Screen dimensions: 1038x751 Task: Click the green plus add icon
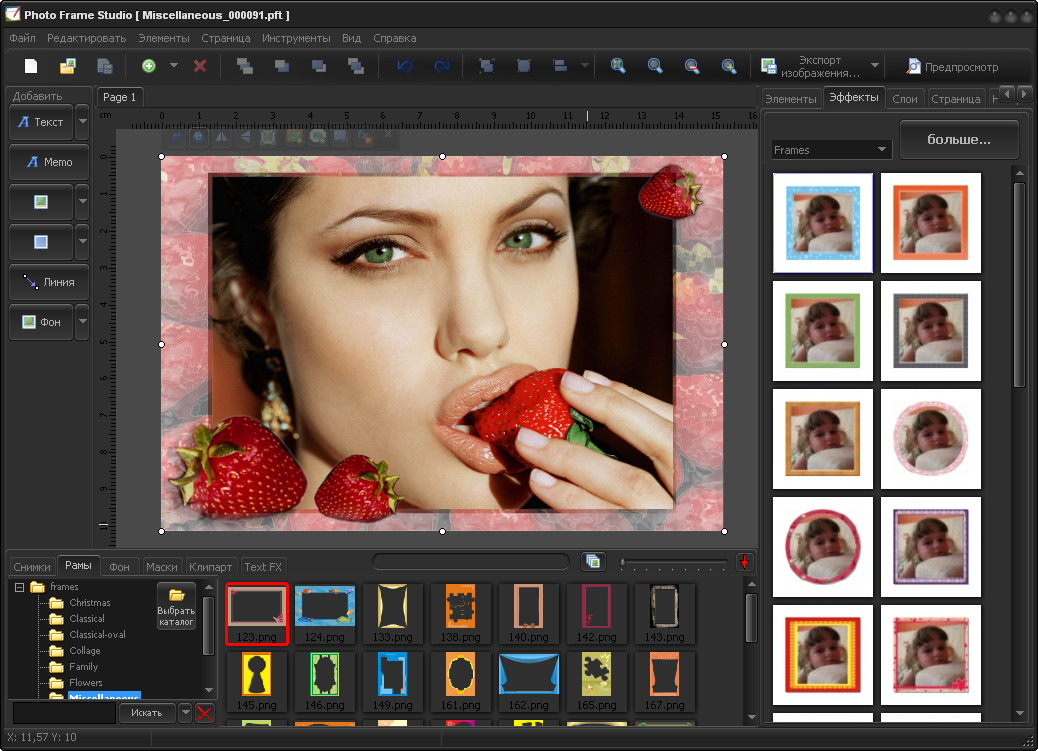(x=149, y=66)
